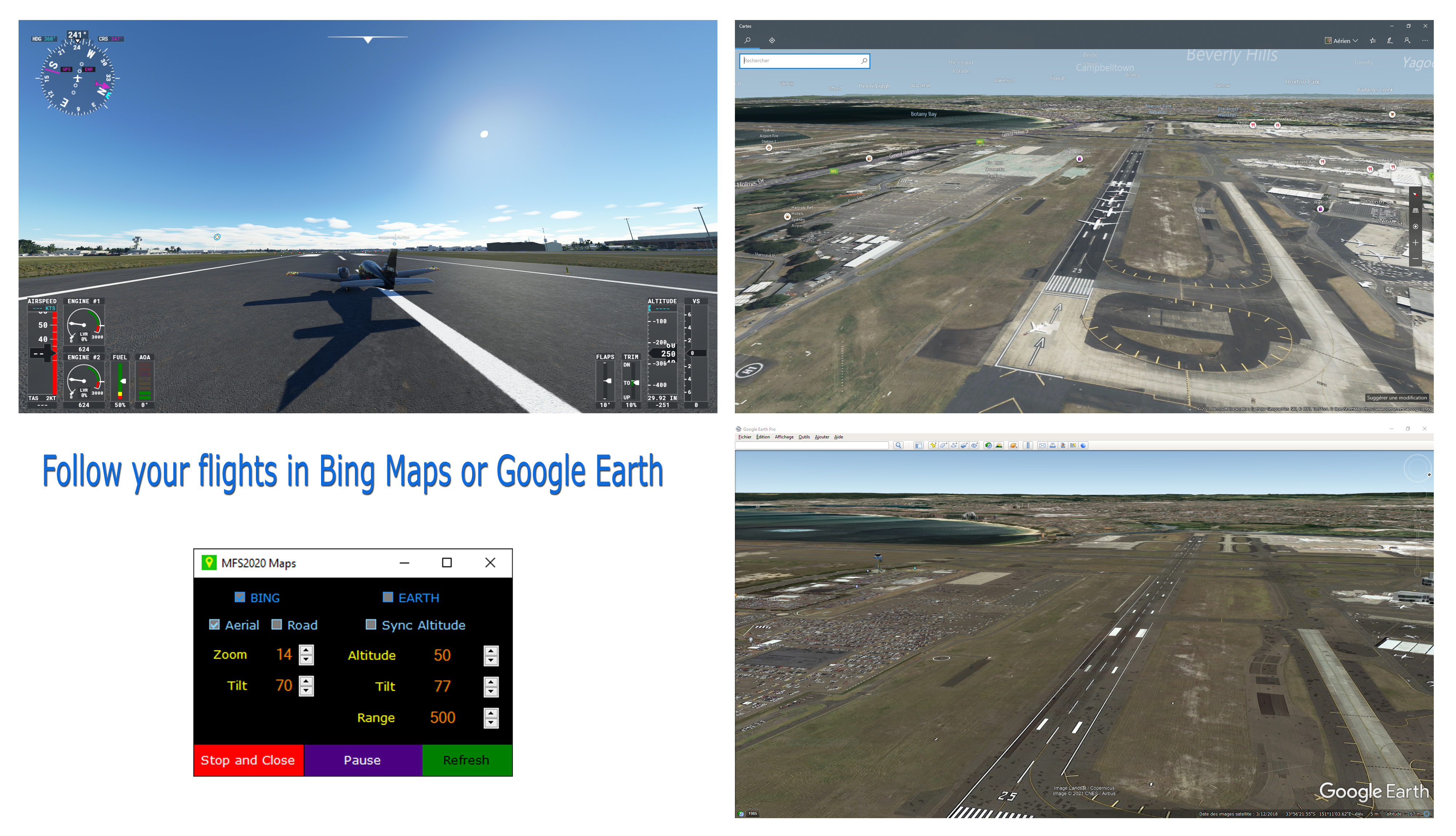
Task: Increase Bing Tilt 70 with up arrow
Action: click(x=306, y=681)
